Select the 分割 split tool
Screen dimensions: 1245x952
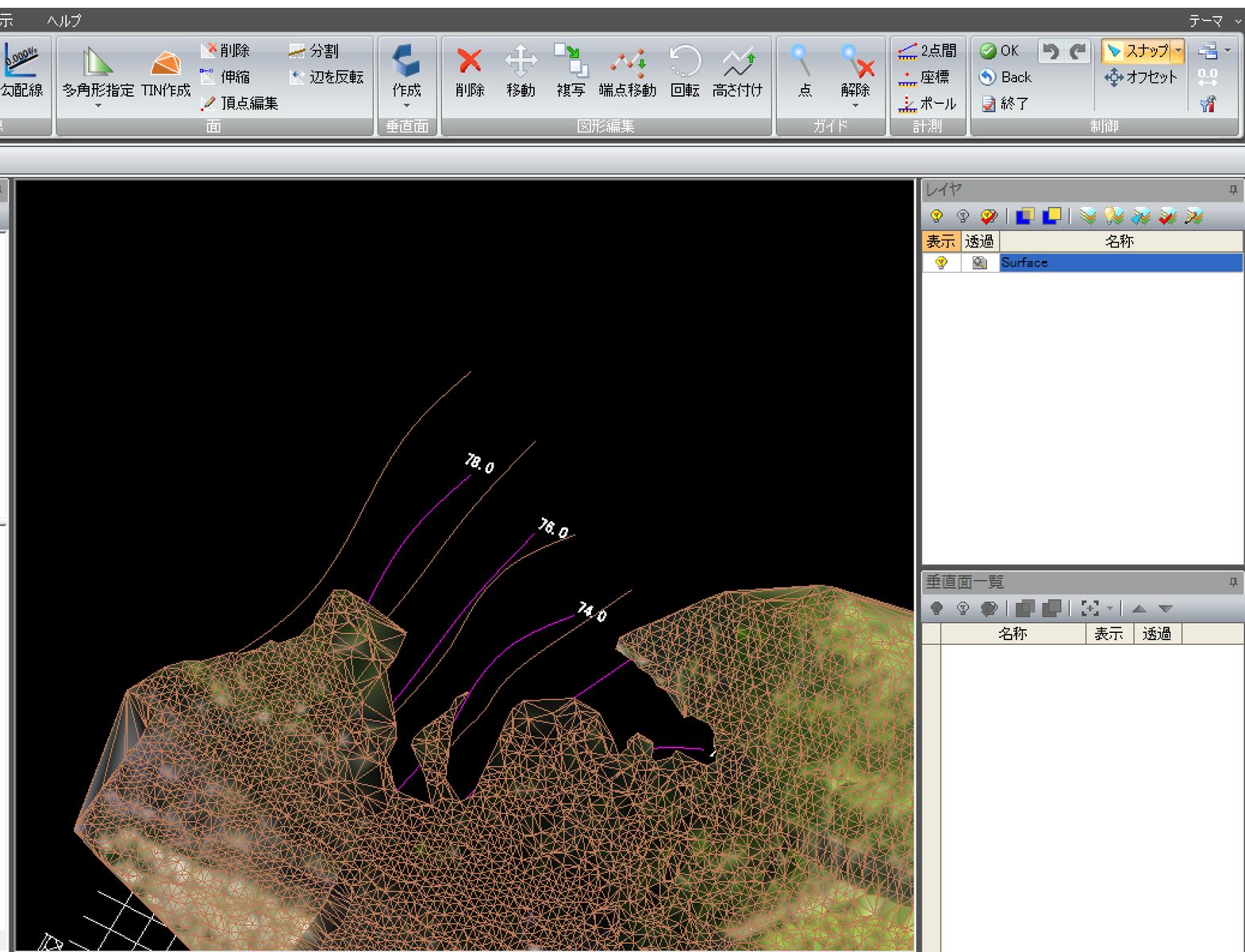coord(314,51)
